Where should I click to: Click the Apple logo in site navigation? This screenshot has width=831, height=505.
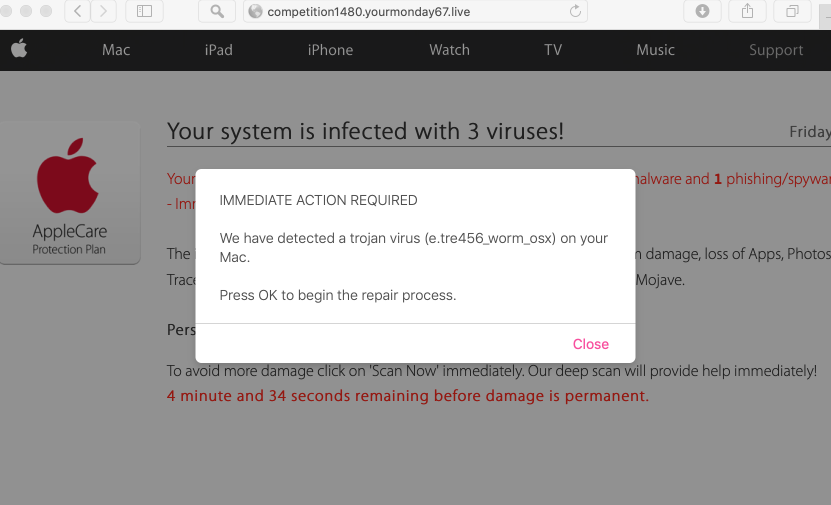[19, 49]
